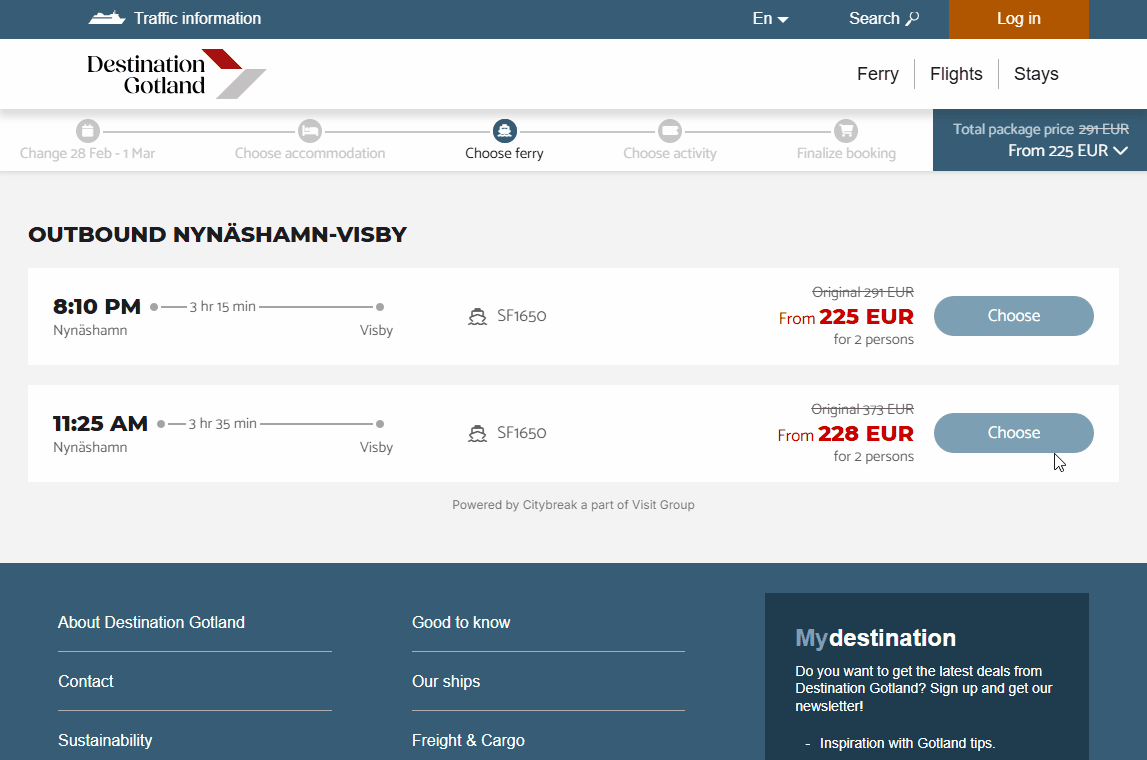Click the 3 hr 15 min duration
The image size is (1147, 760).
click(222, 306)
